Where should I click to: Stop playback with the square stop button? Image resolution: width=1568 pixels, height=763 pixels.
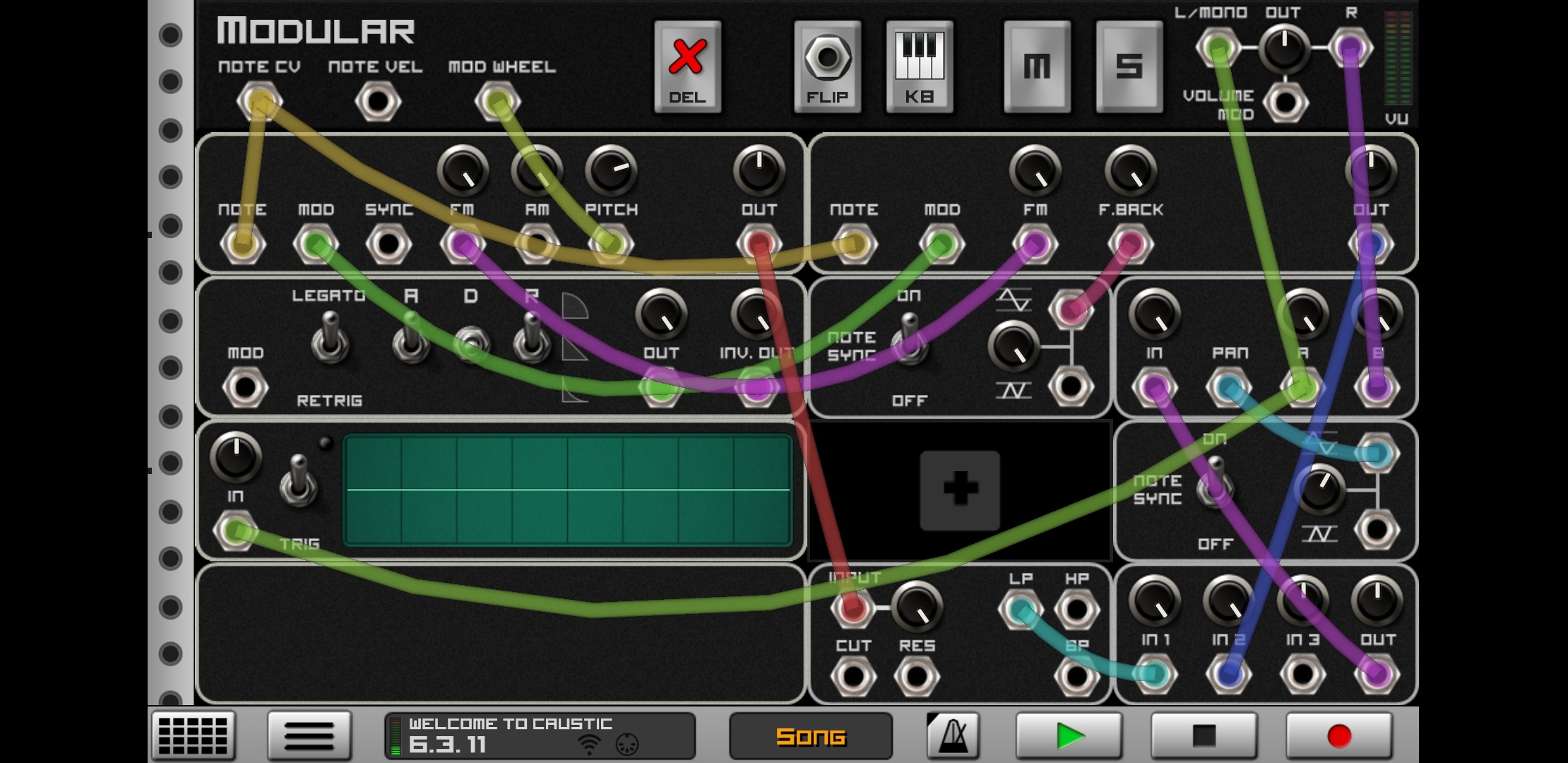pyautogui.click(x=1204, y=735)
